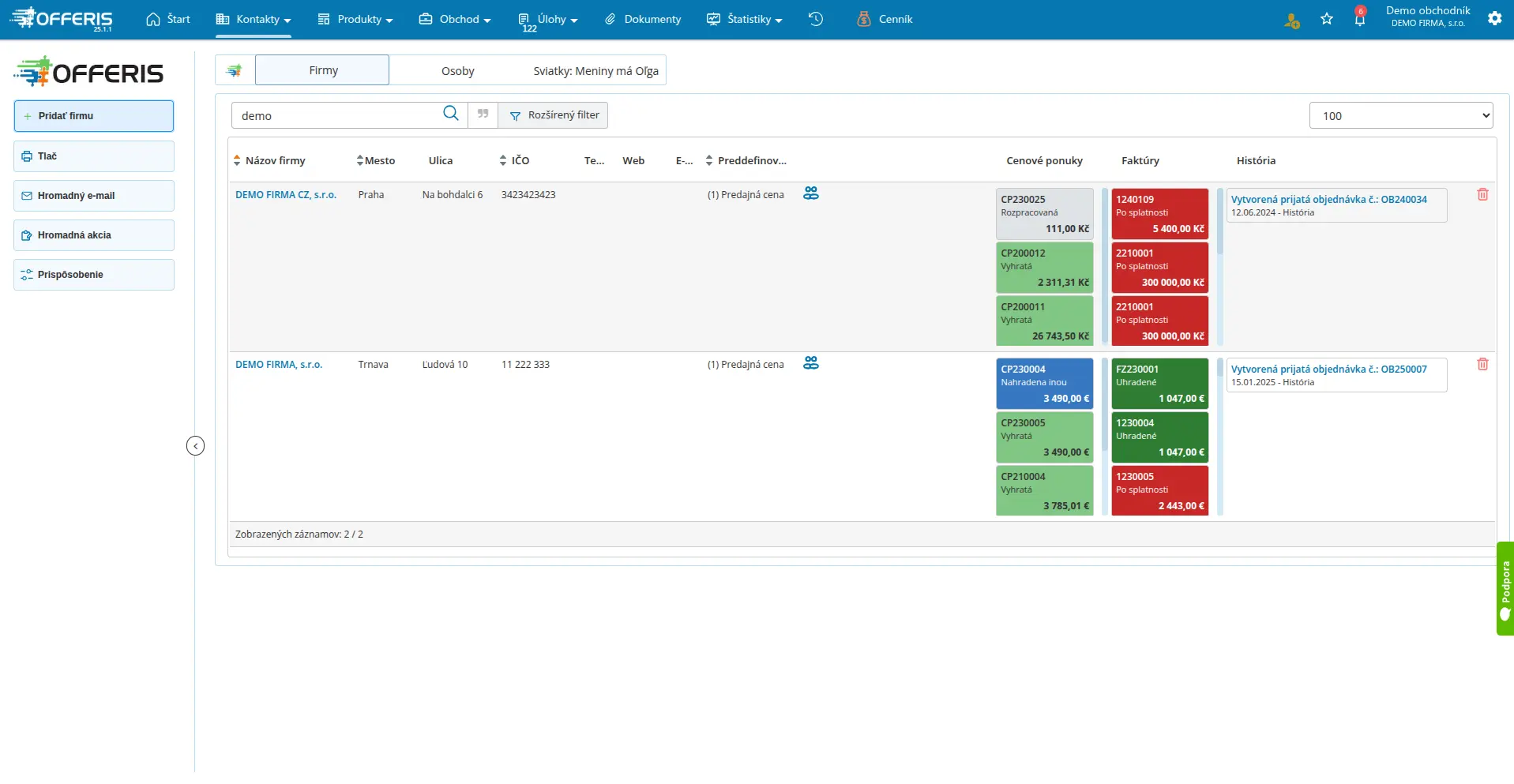Open the Dokumenty menu item

(643, 19)
